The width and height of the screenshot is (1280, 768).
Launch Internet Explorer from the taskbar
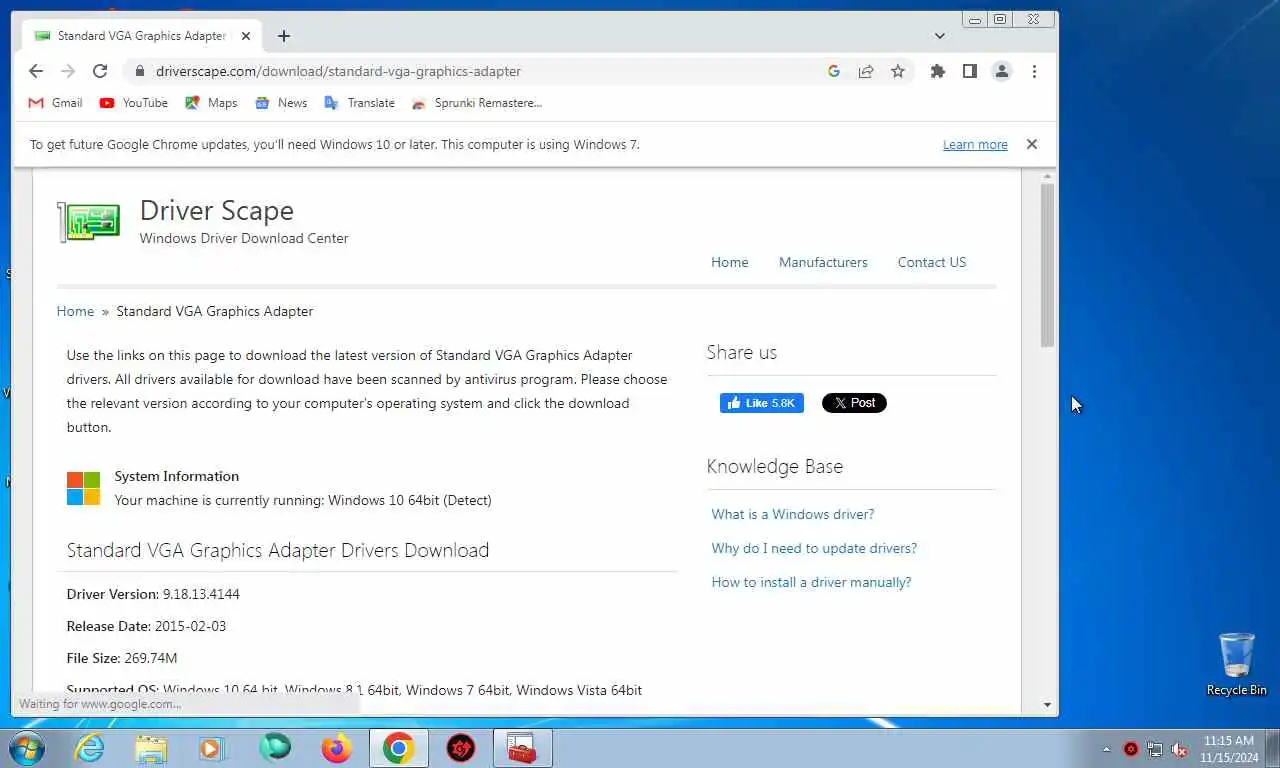(x=90, y=748)
